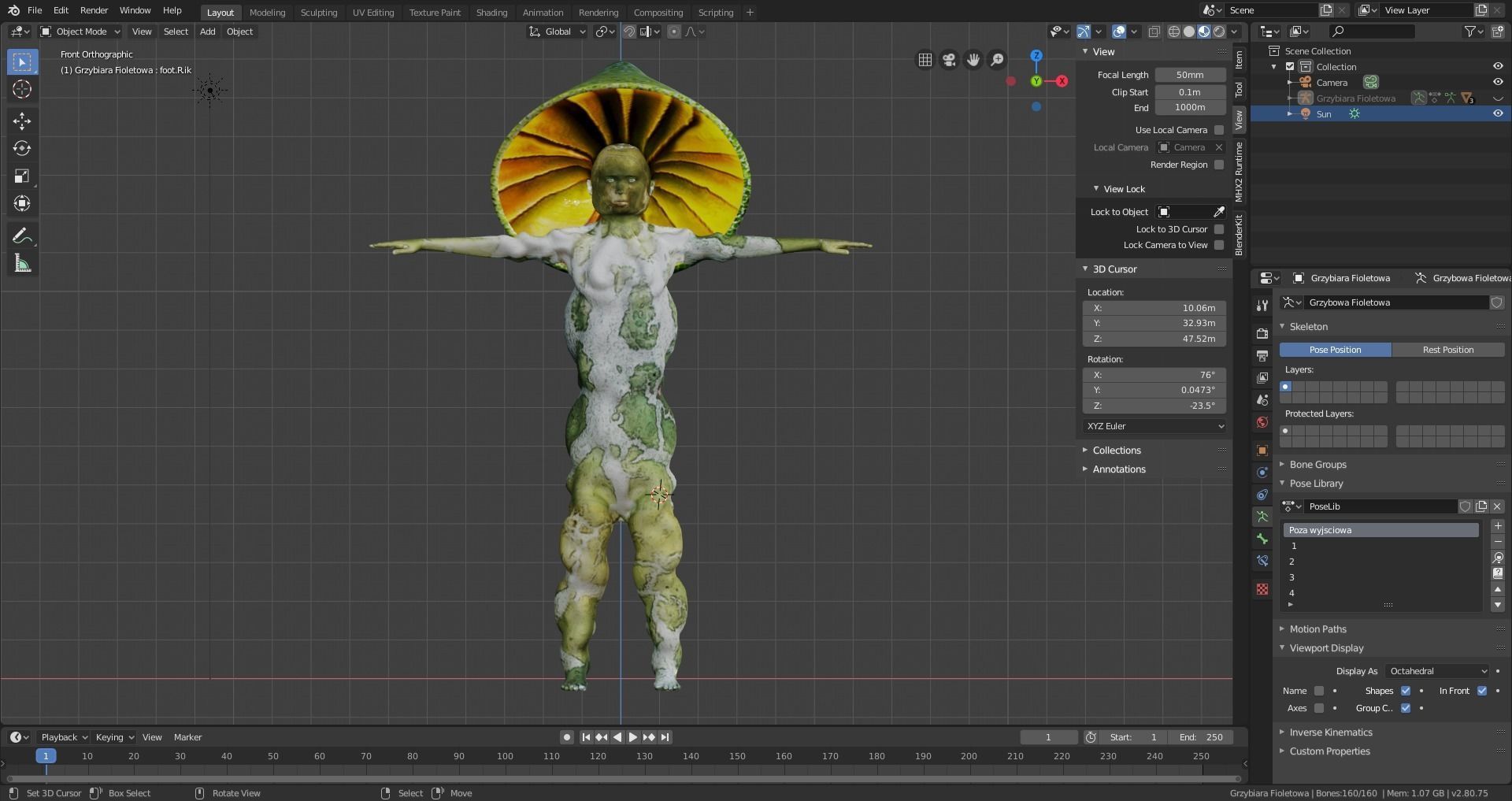Image resolution: width=1512 pixels, height=801 pixels.
Task: Open the Render properties tab icon
Action: [1262, 334]
